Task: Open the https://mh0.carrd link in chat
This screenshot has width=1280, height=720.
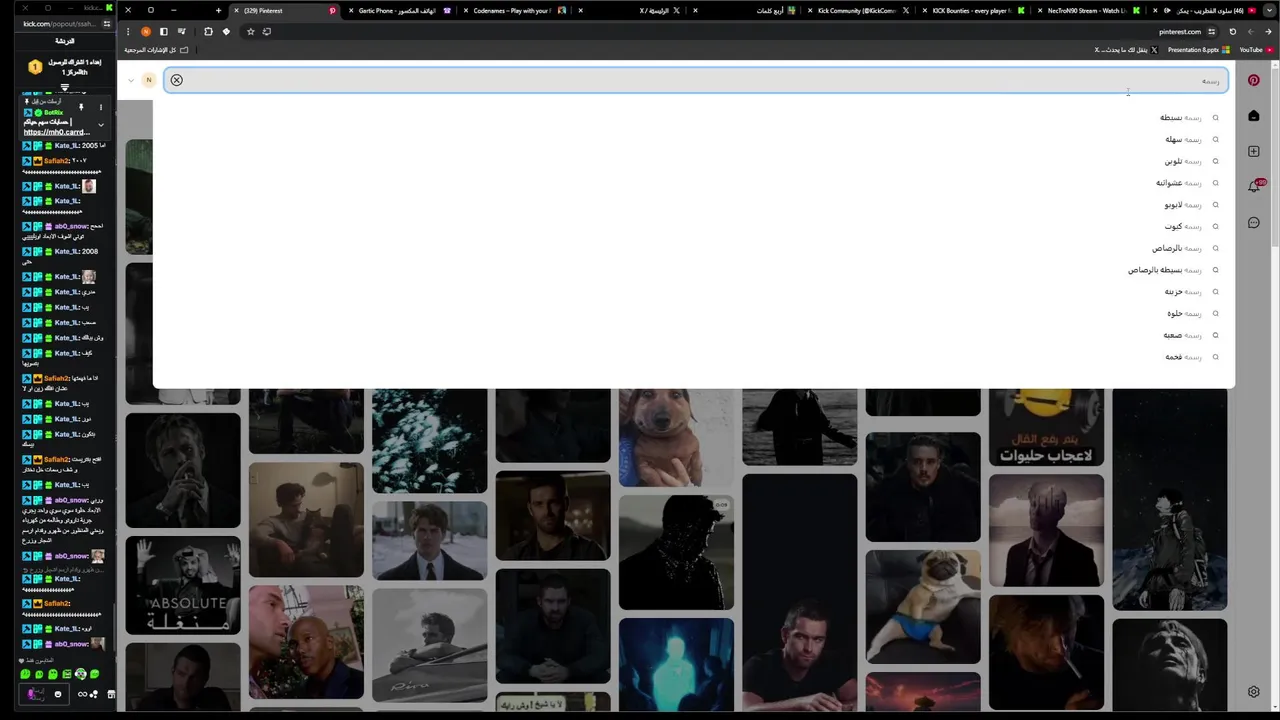Action: point(56,132)
